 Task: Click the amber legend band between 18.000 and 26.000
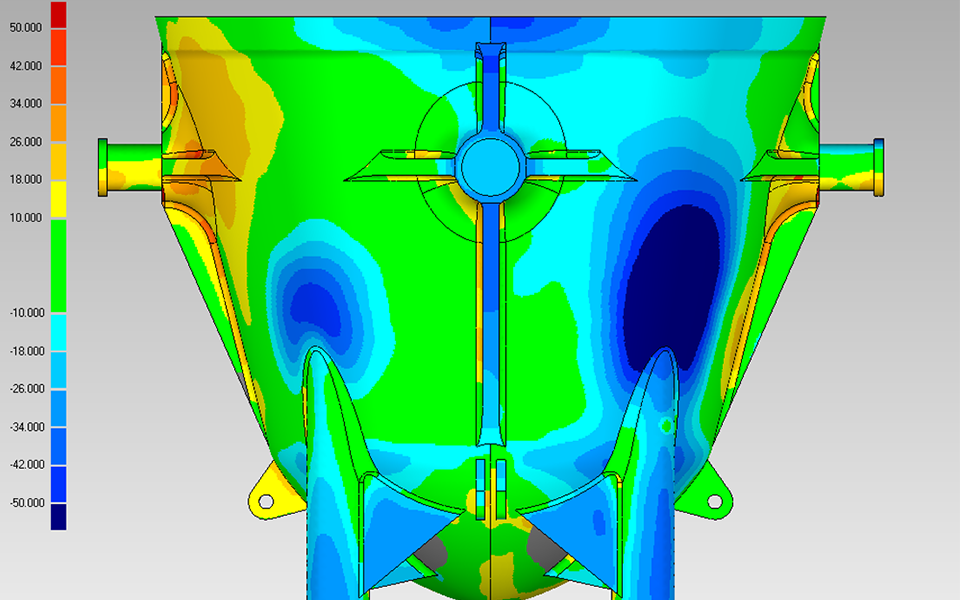(58, 161)
